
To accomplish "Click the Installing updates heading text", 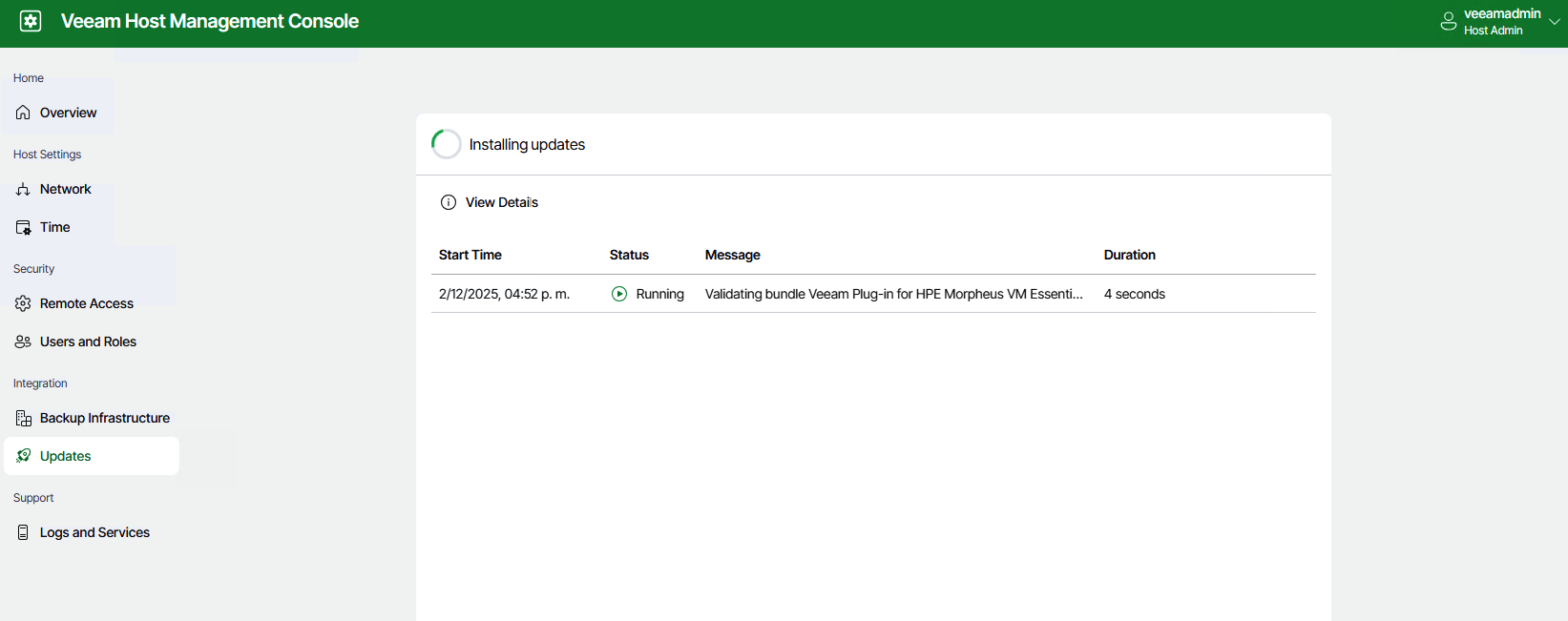I will tap(527, 144).
